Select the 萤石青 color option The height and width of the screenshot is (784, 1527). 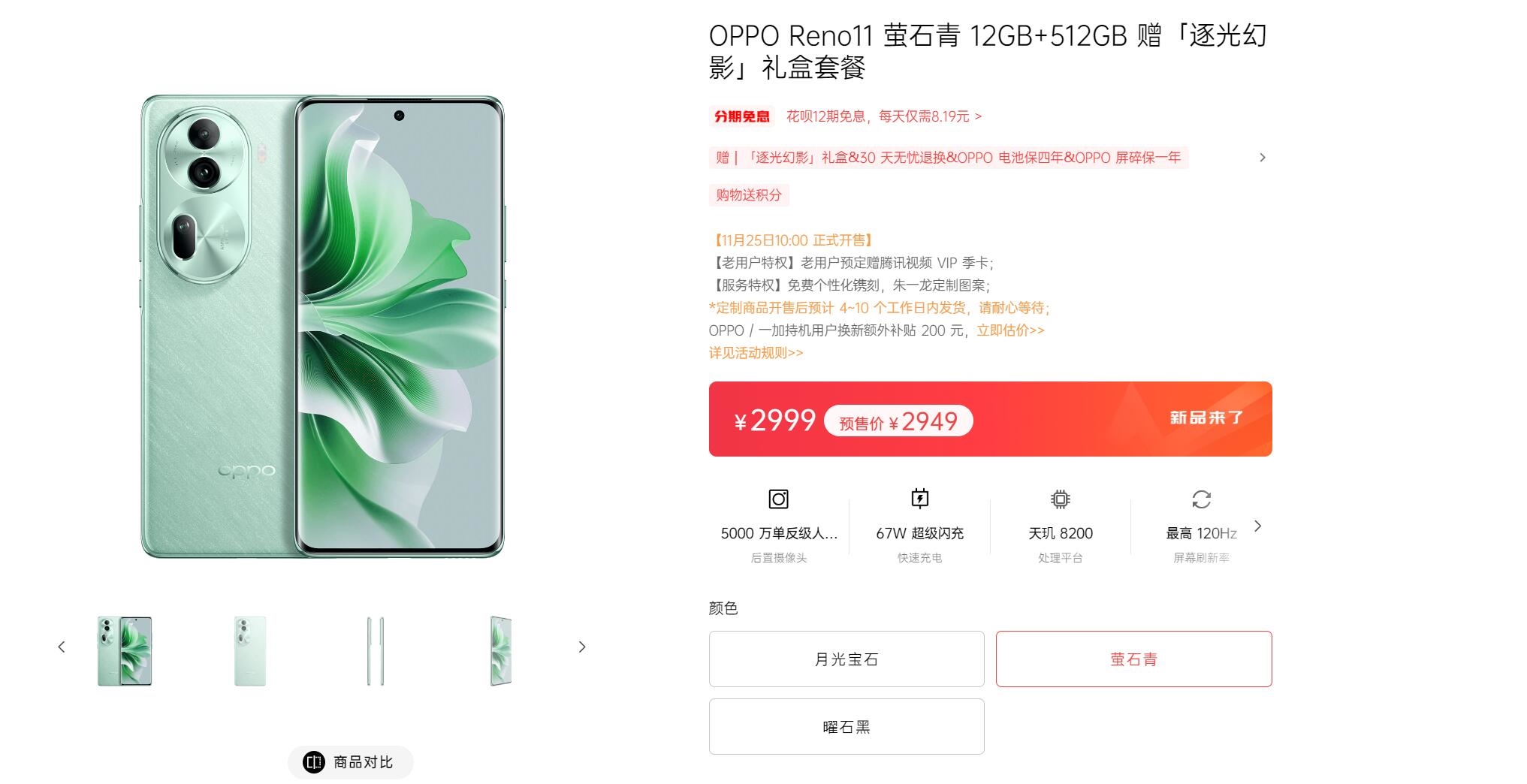(1134, 659)
